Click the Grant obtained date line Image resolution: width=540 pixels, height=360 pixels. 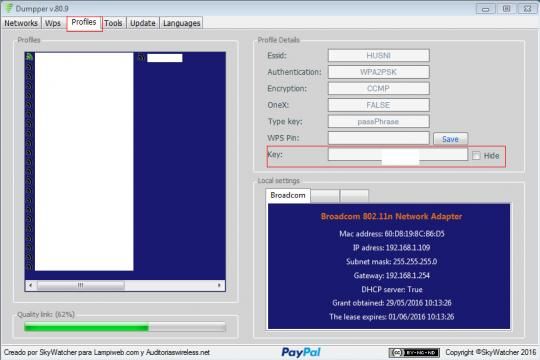tap(392, 303)
